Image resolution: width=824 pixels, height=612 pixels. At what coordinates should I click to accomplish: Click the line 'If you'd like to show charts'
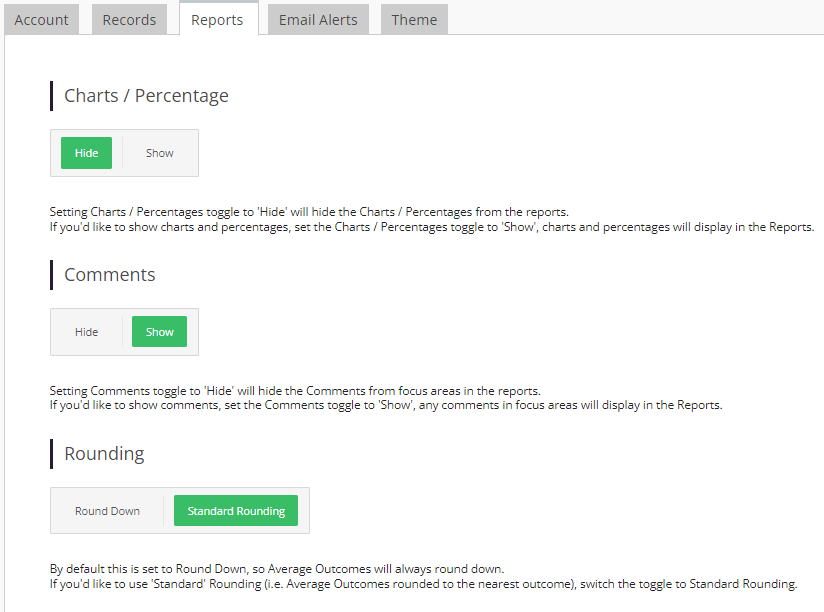[x=432, y=227]
